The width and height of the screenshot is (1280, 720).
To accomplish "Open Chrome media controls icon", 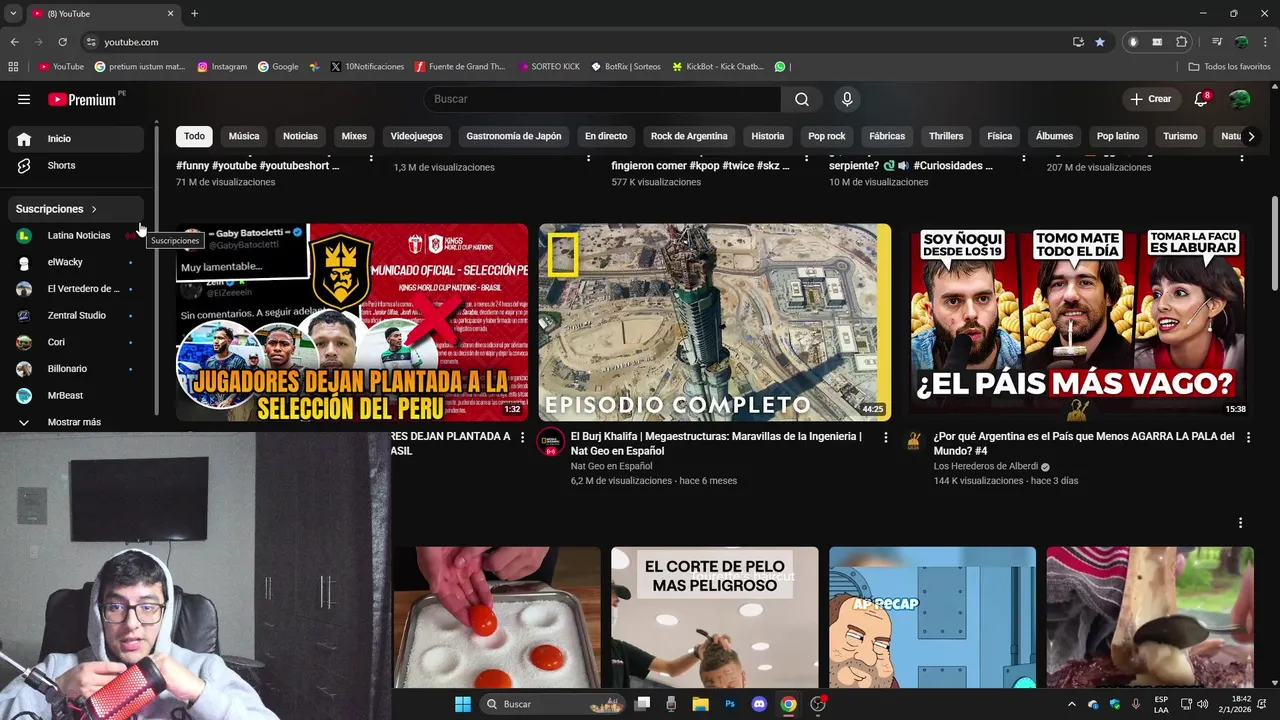I will (x=1217, y=42).
